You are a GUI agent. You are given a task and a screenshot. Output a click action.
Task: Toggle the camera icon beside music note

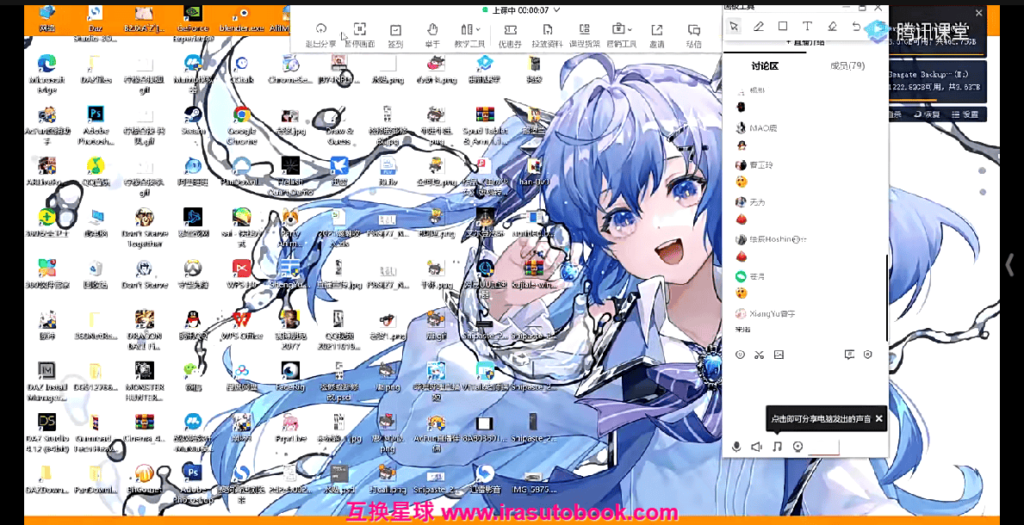[797, 447]
